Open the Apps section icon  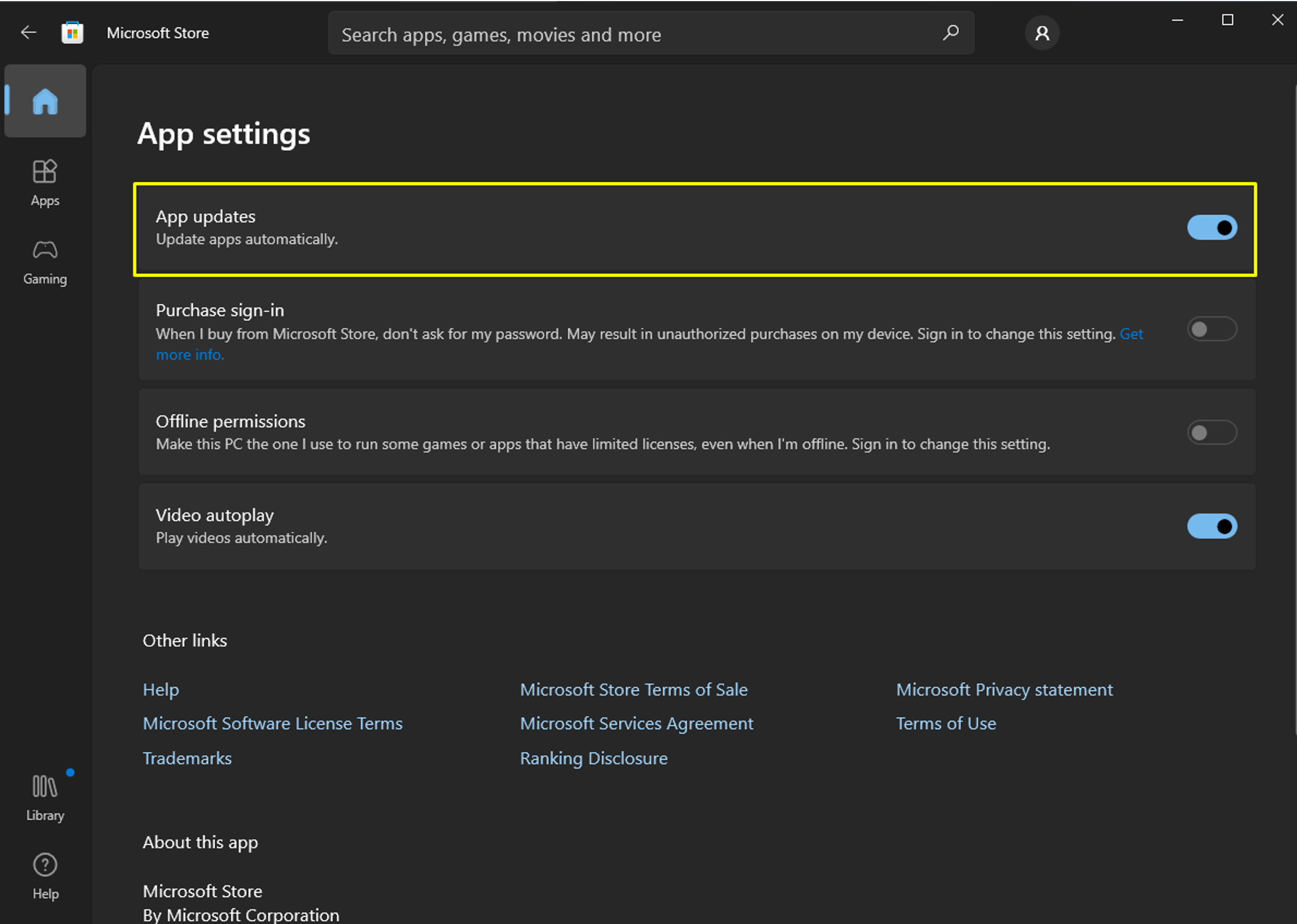click(43, 171)
